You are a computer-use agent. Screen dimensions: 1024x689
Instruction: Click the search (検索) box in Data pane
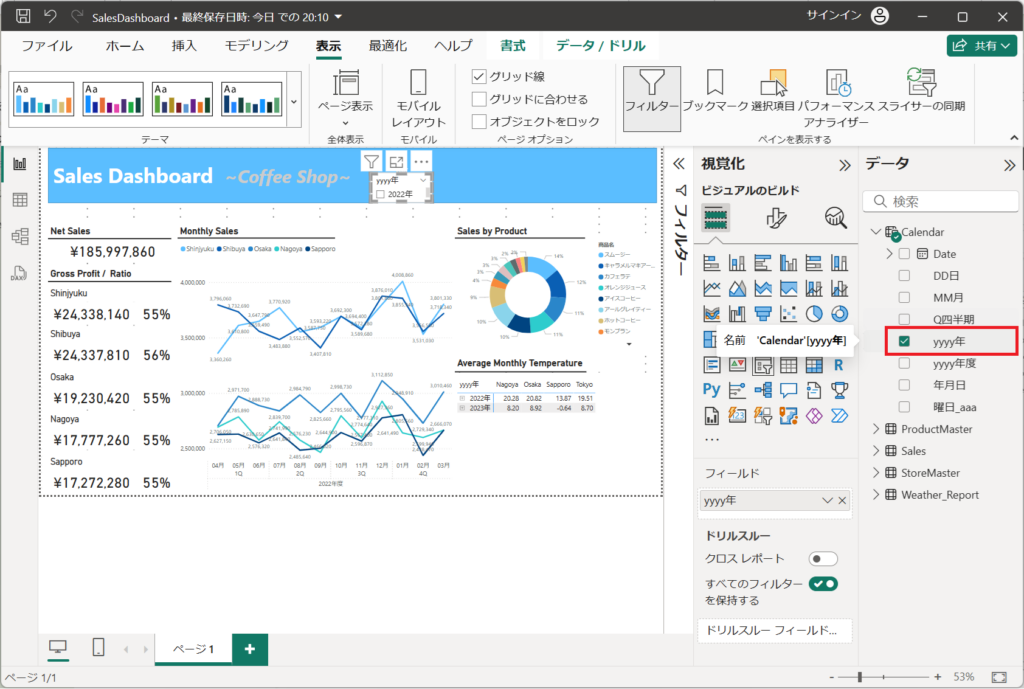click(940, 201)
